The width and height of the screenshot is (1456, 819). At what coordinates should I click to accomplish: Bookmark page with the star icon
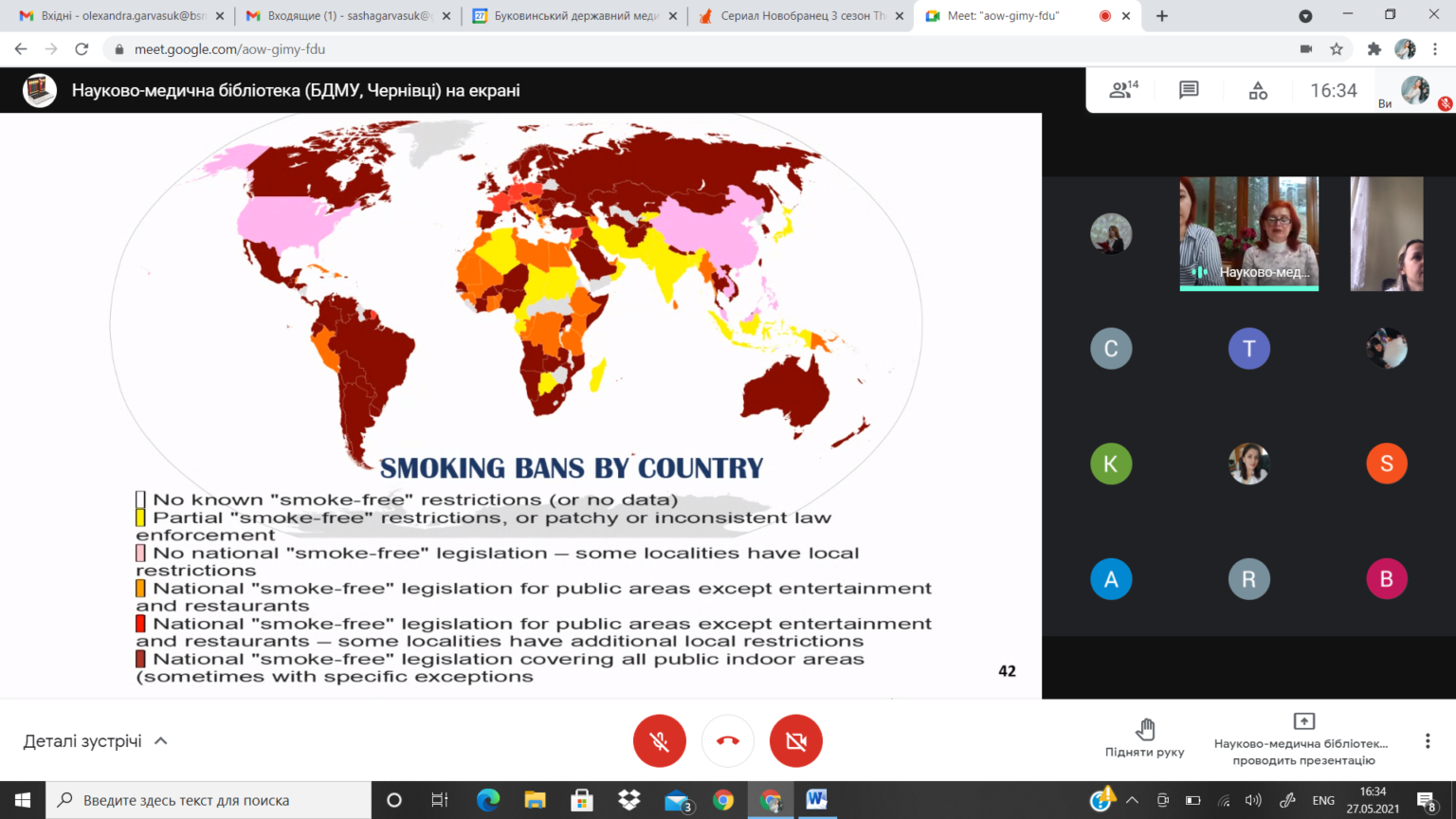coord(1337,49)
